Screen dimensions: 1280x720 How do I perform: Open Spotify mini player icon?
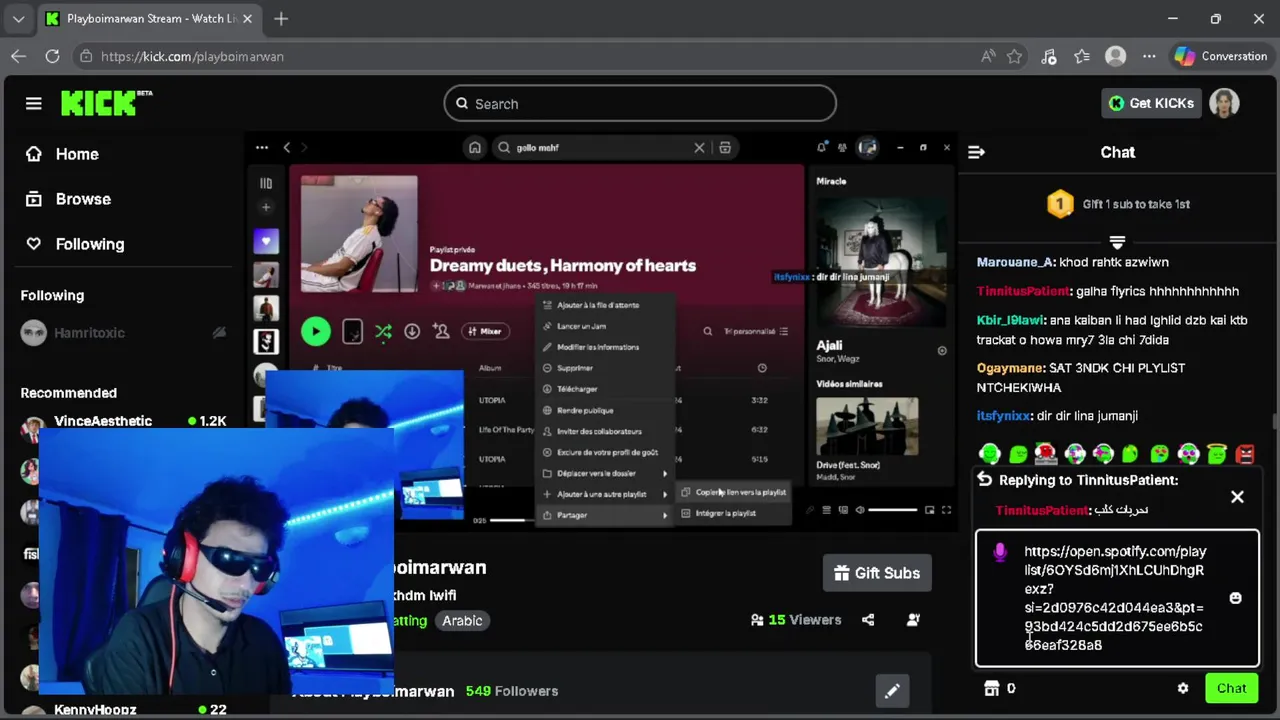929,510
